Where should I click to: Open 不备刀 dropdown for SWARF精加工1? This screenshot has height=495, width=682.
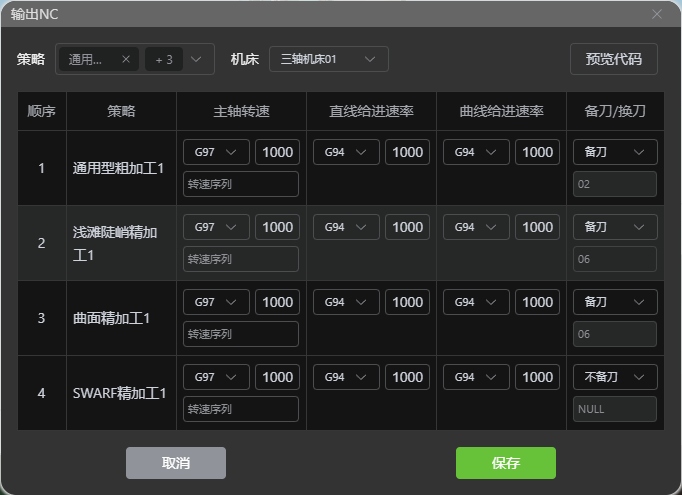614,377
